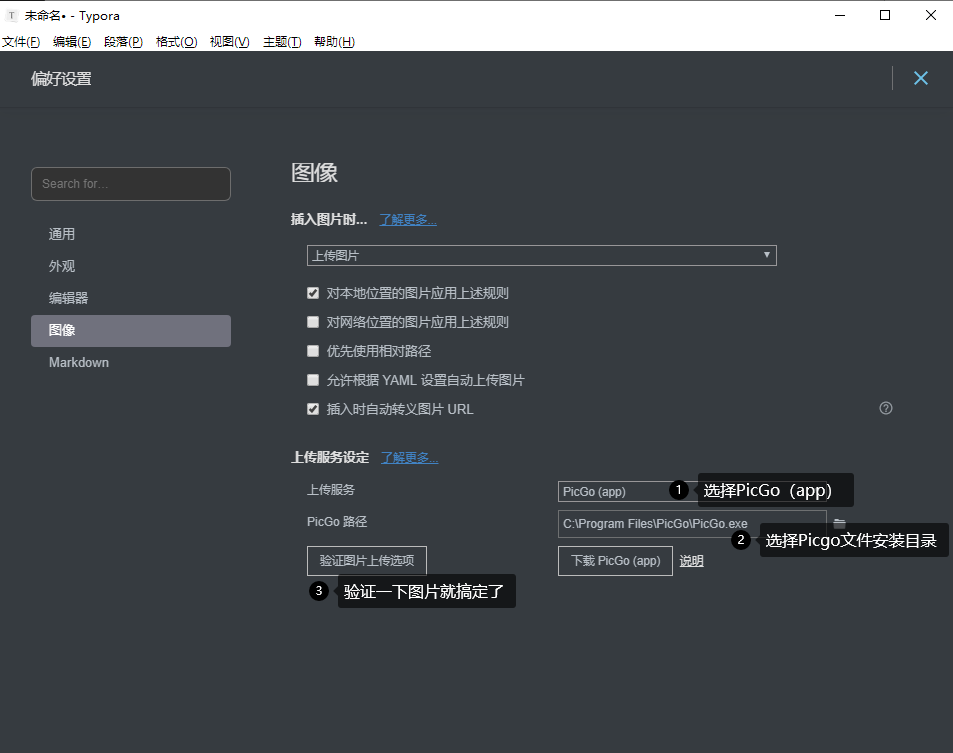Toggle 对本地位置的图片应用上述规则 checkbox

[x=313, y=293]
